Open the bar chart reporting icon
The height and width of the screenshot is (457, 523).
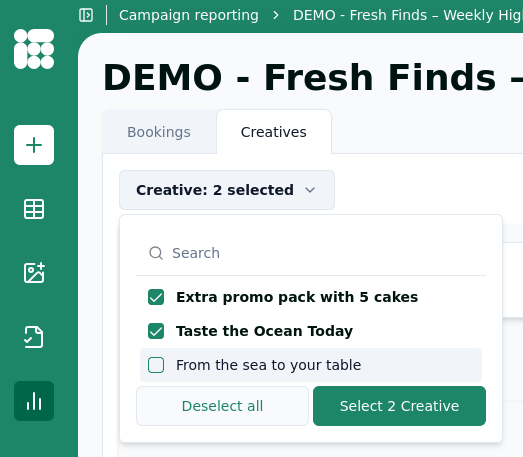click(x=34, y=401)
